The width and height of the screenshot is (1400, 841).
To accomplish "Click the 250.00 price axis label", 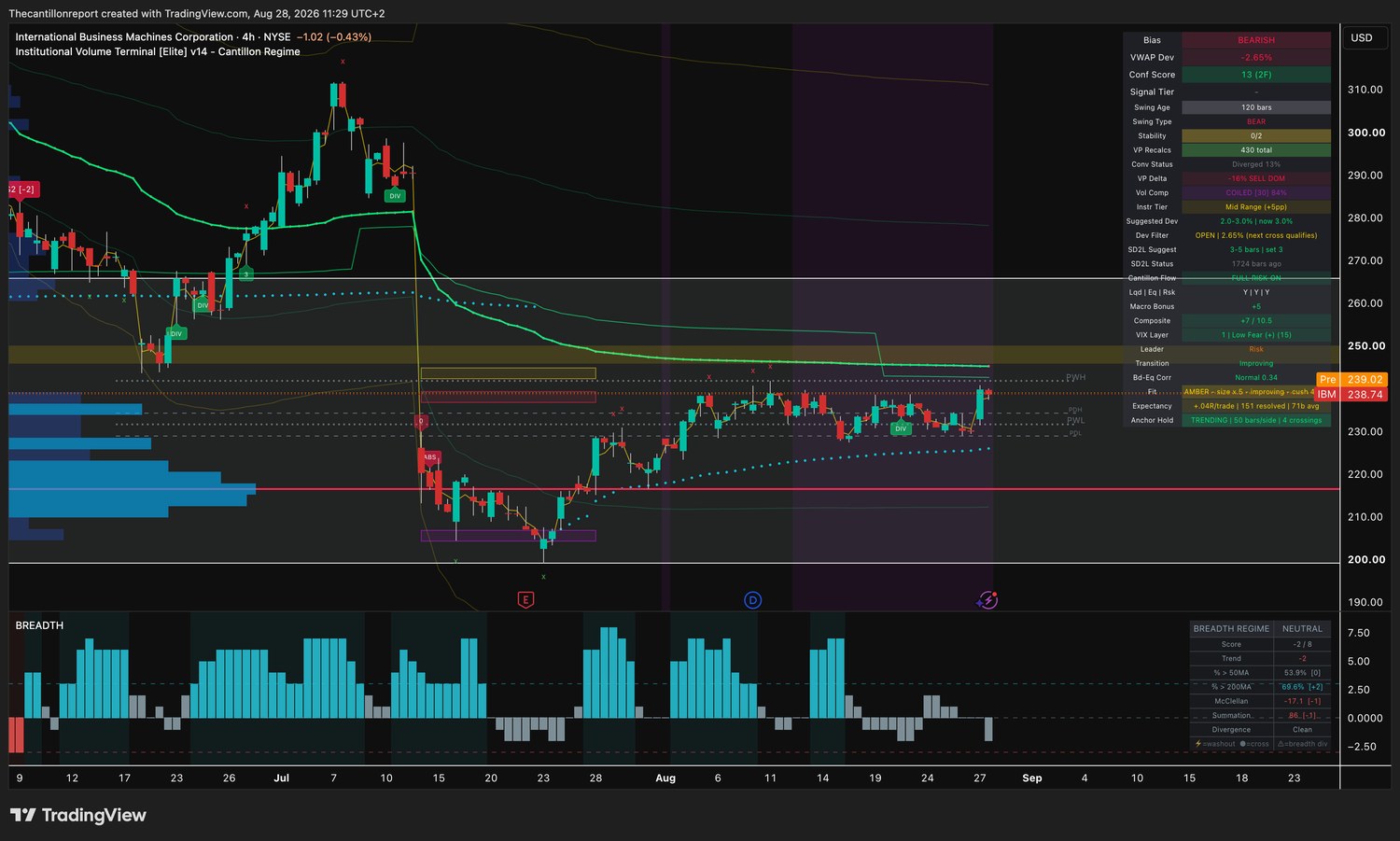I will (x=1365, y=345).
